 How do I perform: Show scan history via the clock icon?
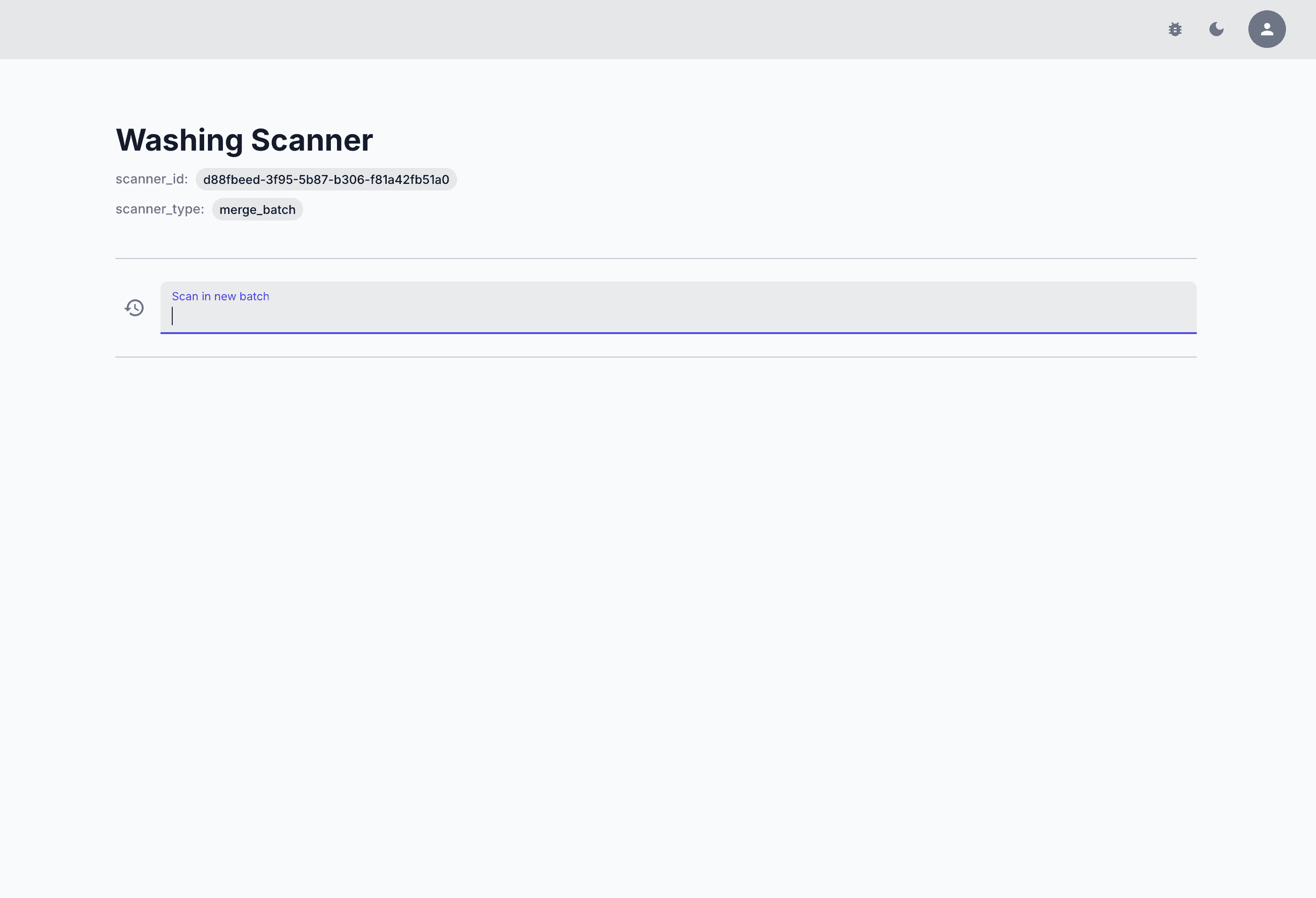point(134,308)
